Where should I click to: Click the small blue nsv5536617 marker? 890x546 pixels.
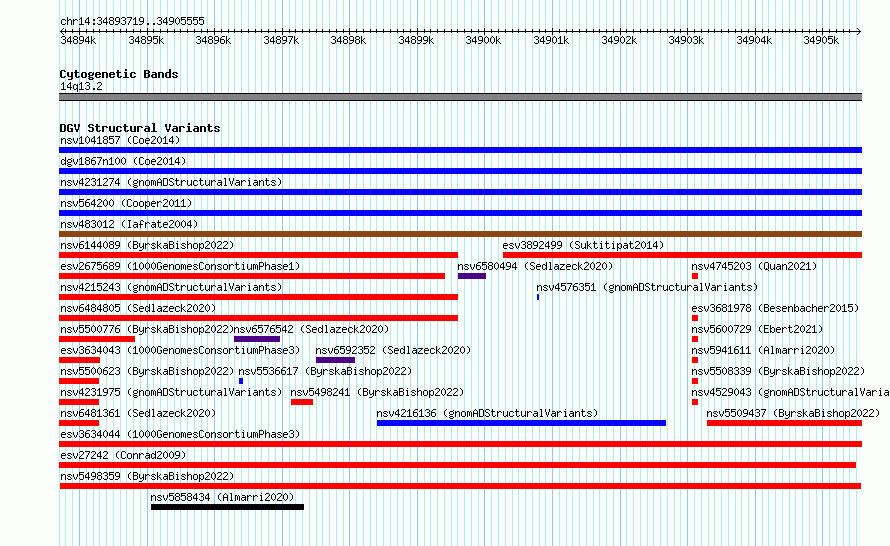point(241,381)
